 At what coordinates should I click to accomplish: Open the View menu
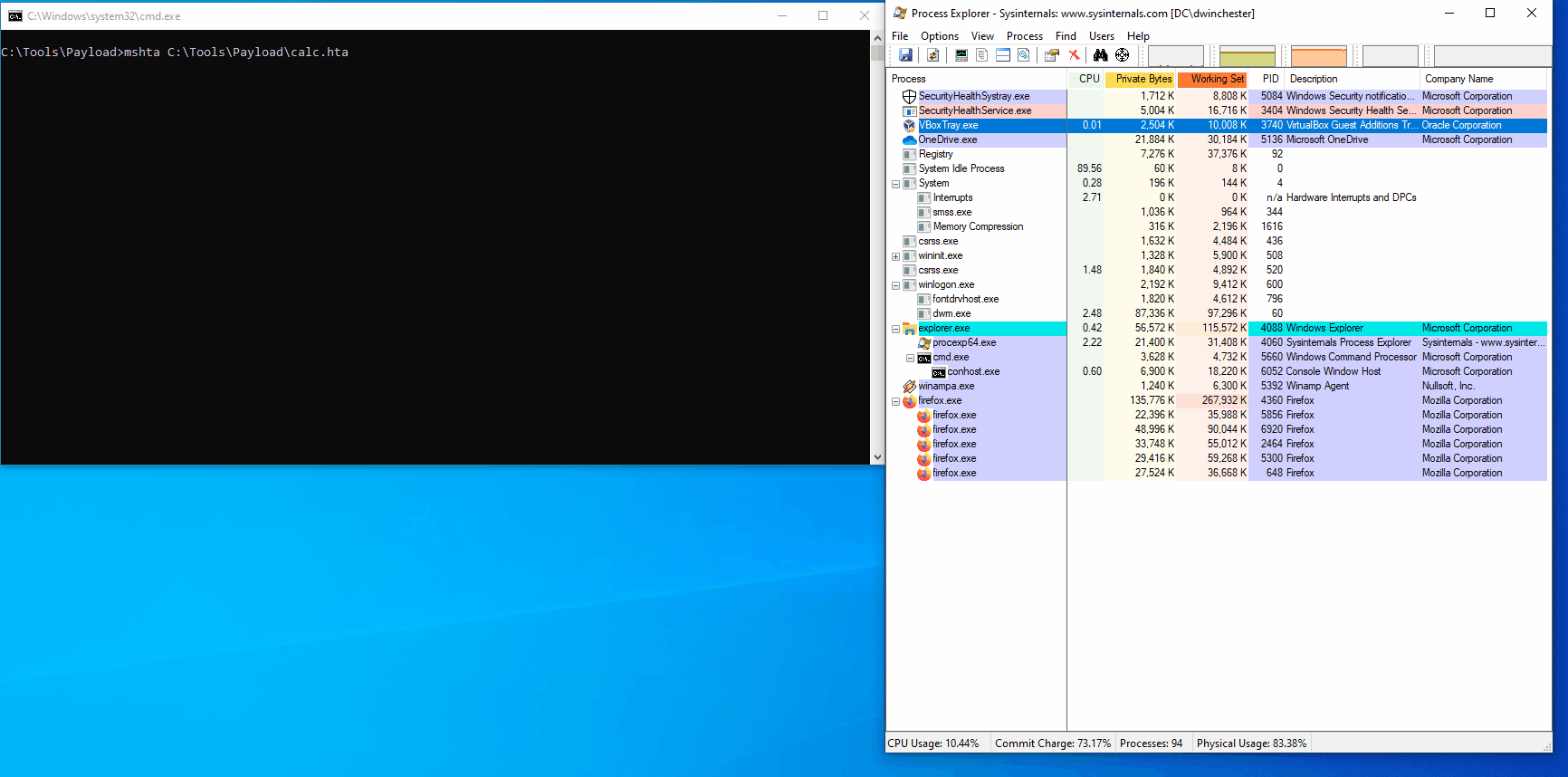click(x=982, y=36)
